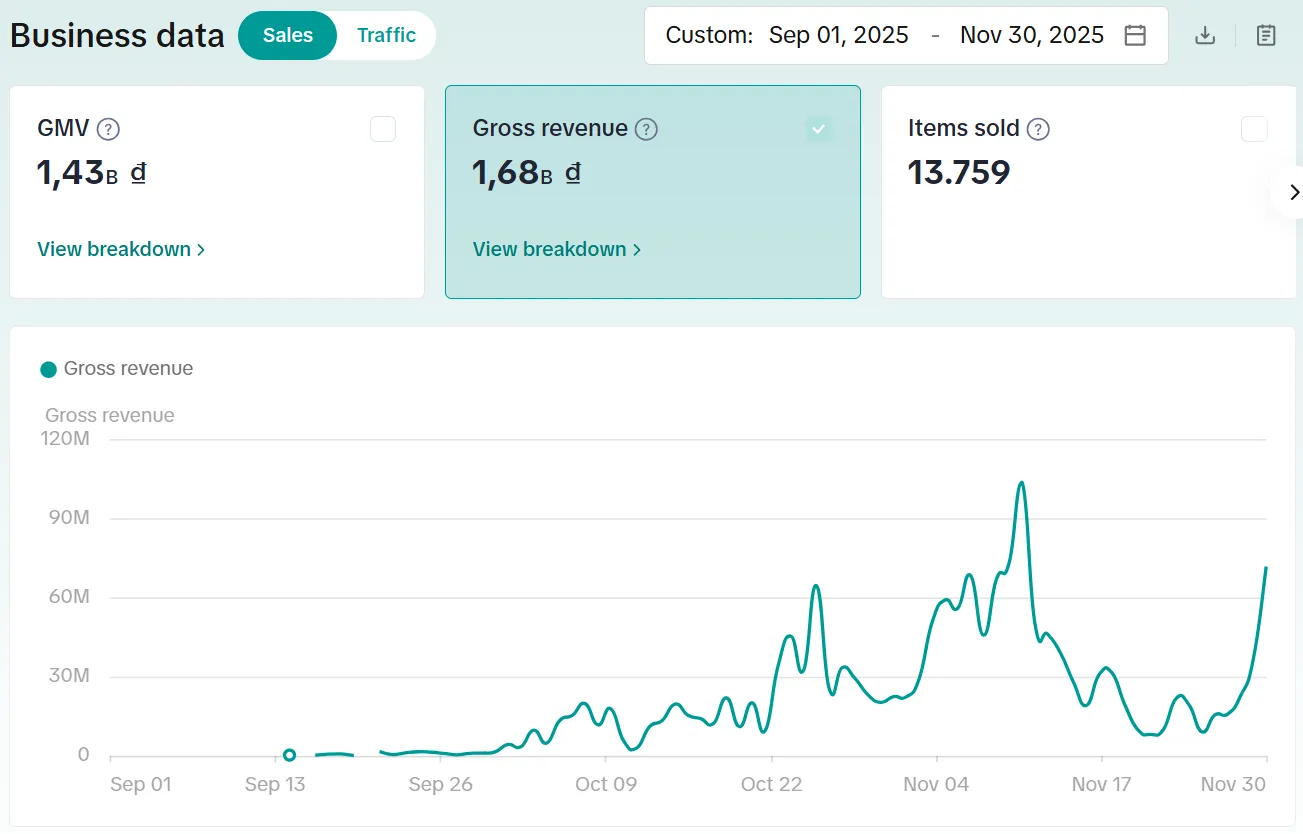This screenshot has height=834, width=1303.
Task: Open the clipboard report icon
Action: tap(1266, 36)
